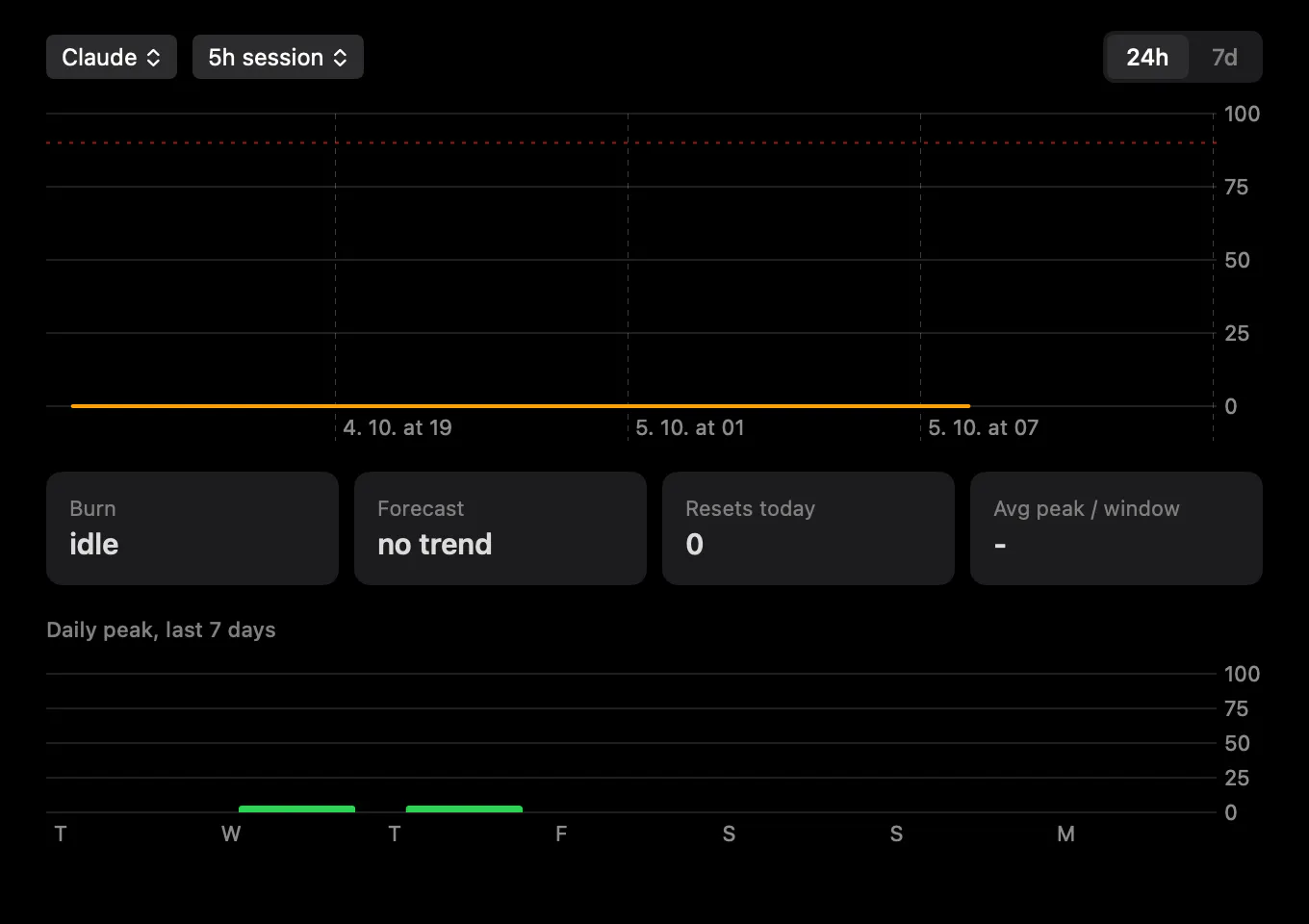Click the Resets today card

click(808, 528)
